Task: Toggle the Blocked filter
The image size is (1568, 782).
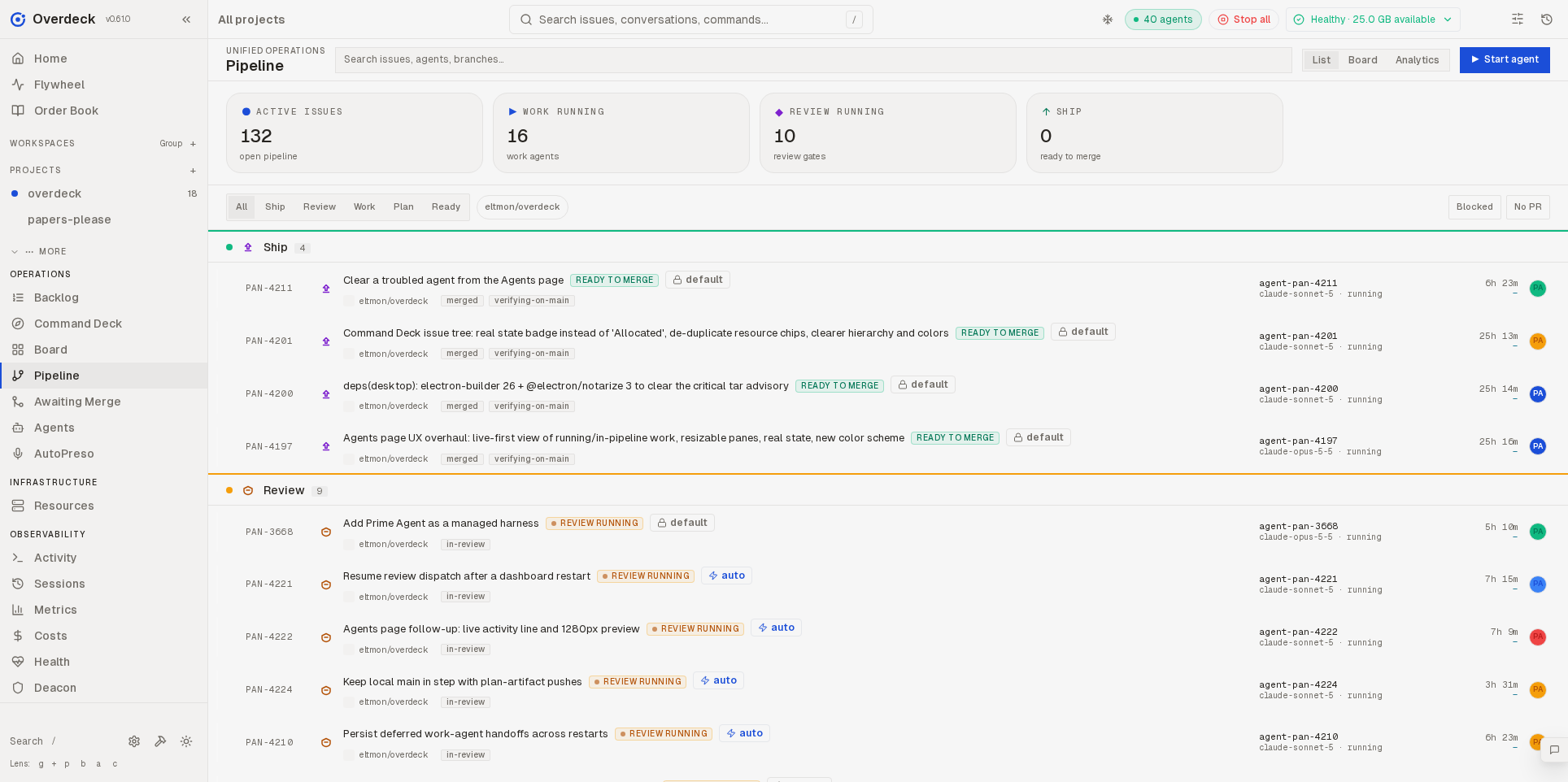Action: pyautogui.click(x=1474, y=207)
